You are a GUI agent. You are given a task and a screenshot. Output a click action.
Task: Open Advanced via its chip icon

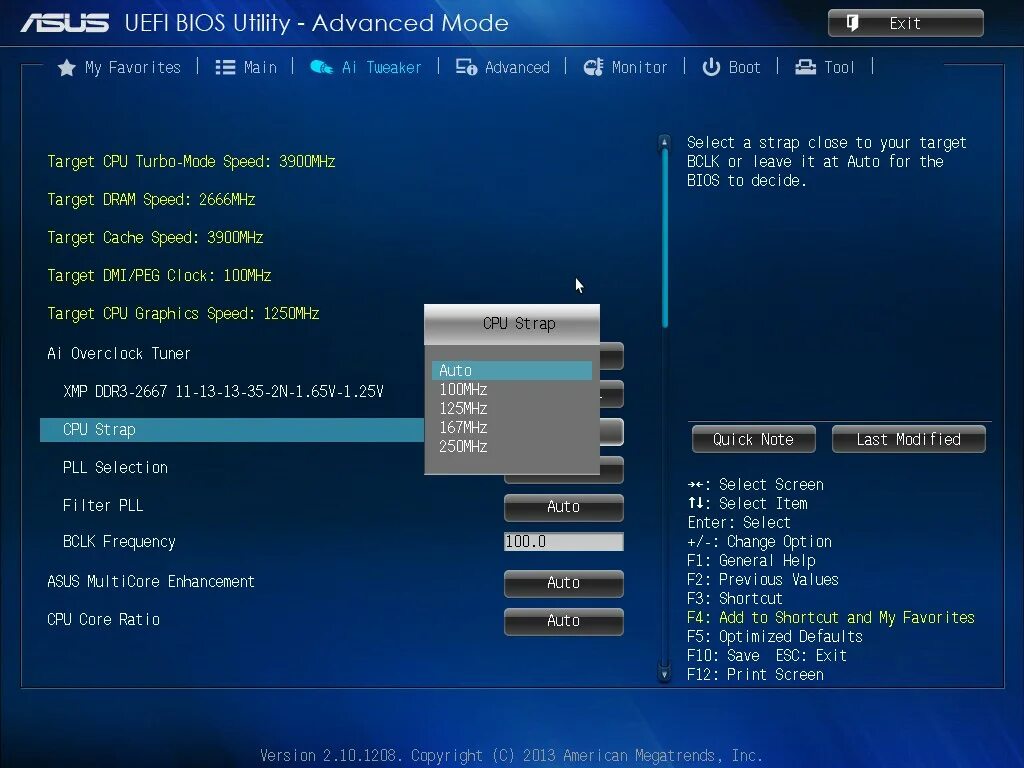tap(464, 67)
